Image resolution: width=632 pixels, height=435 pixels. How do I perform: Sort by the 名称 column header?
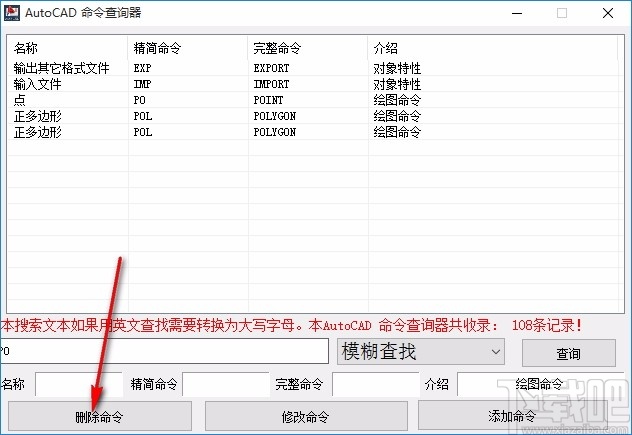pos(67,48)
